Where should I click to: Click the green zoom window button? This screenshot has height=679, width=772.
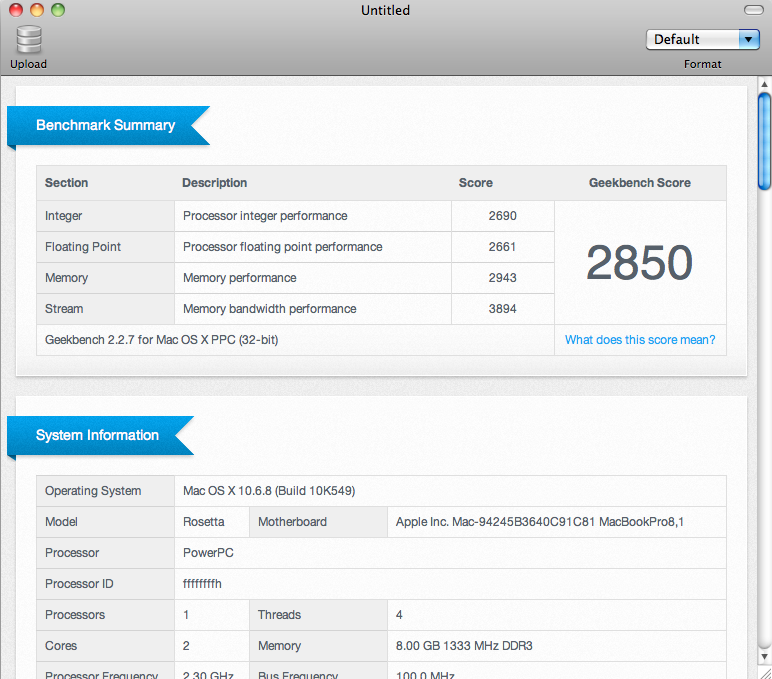(x=58, y=10)
